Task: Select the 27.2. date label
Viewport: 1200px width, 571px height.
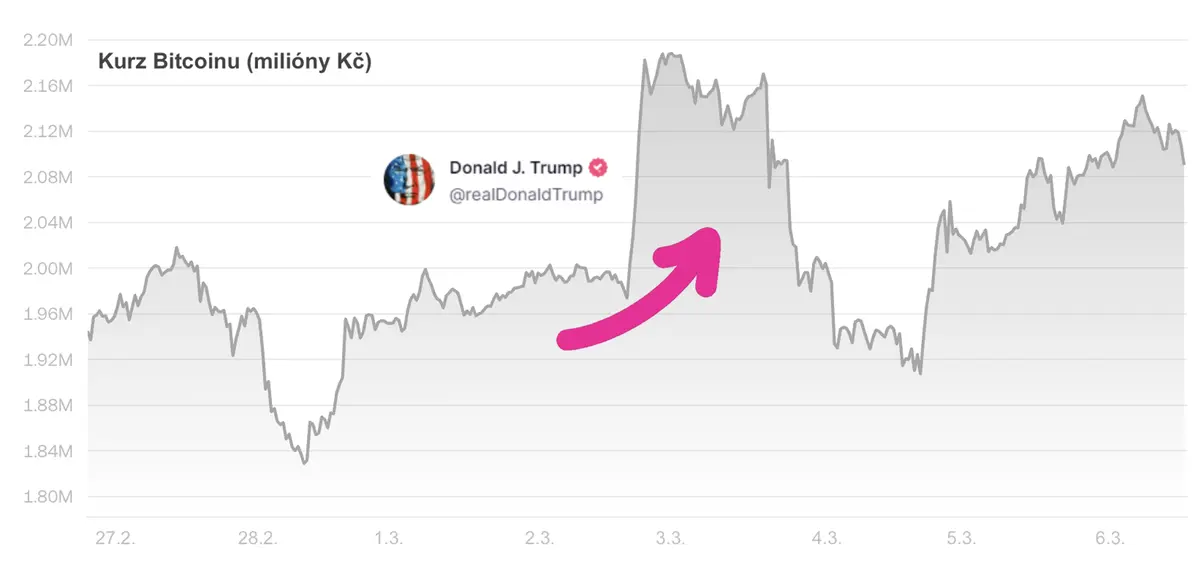Action: tap(114, 539)
